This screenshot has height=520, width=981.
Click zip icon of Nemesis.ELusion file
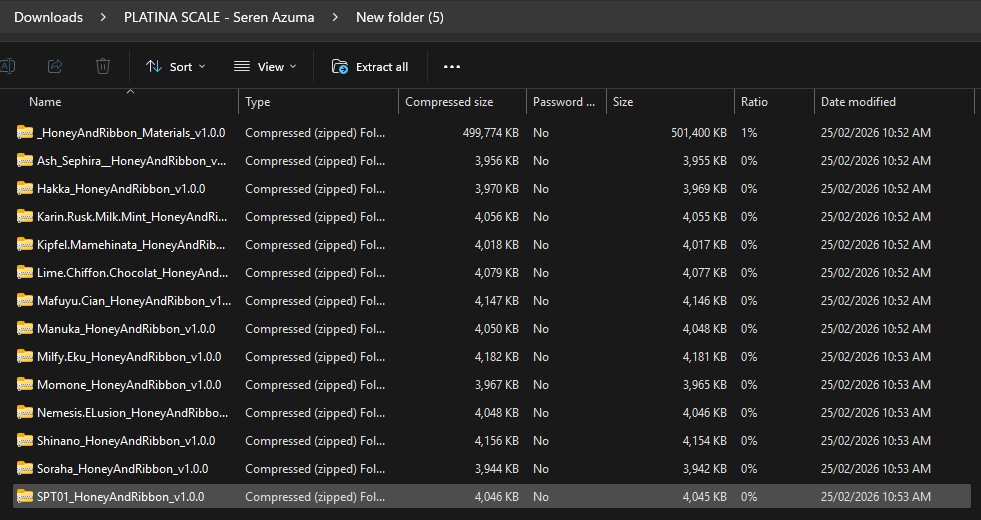[x=25, y=412]
